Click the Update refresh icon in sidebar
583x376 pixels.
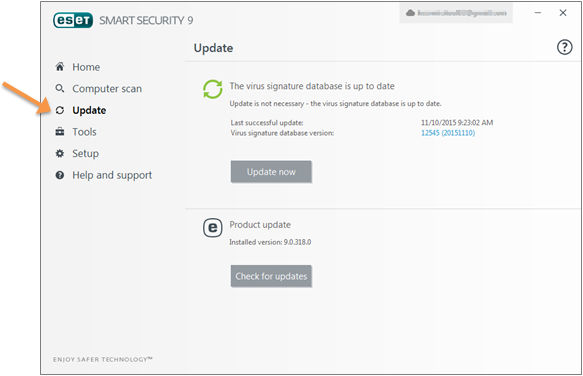coord(59,110)
